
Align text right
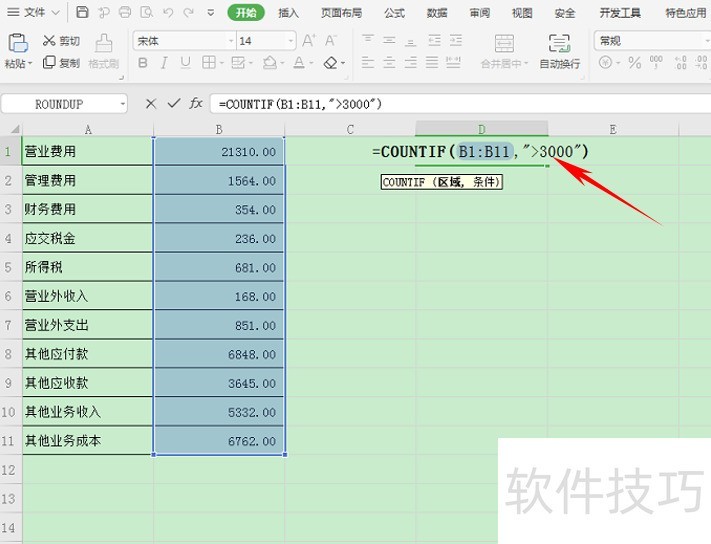click(410, 63)
